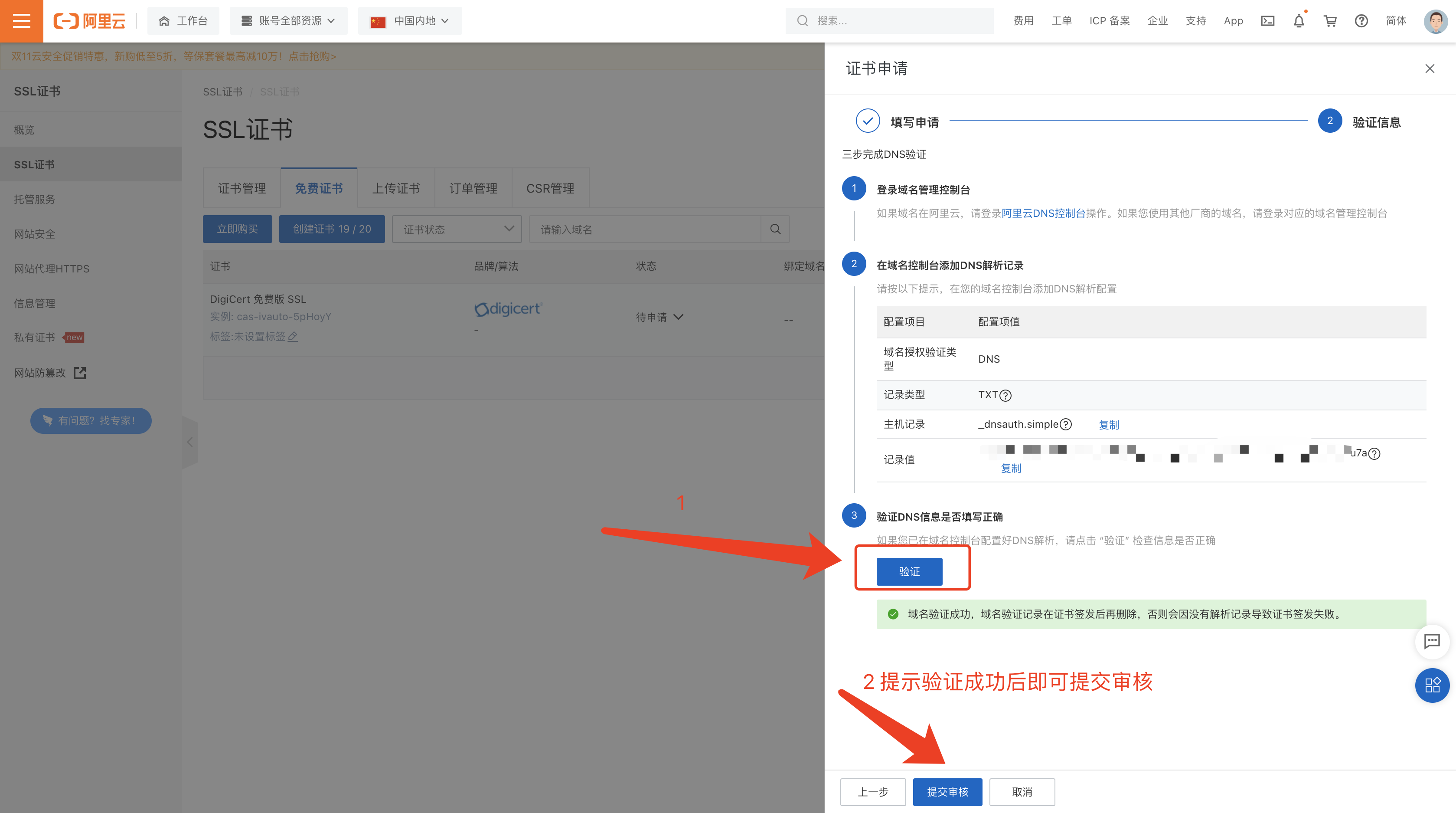Open the floating apps grid button
Viewport: 1456px width, 813px height.
(x=1432, y=685)
